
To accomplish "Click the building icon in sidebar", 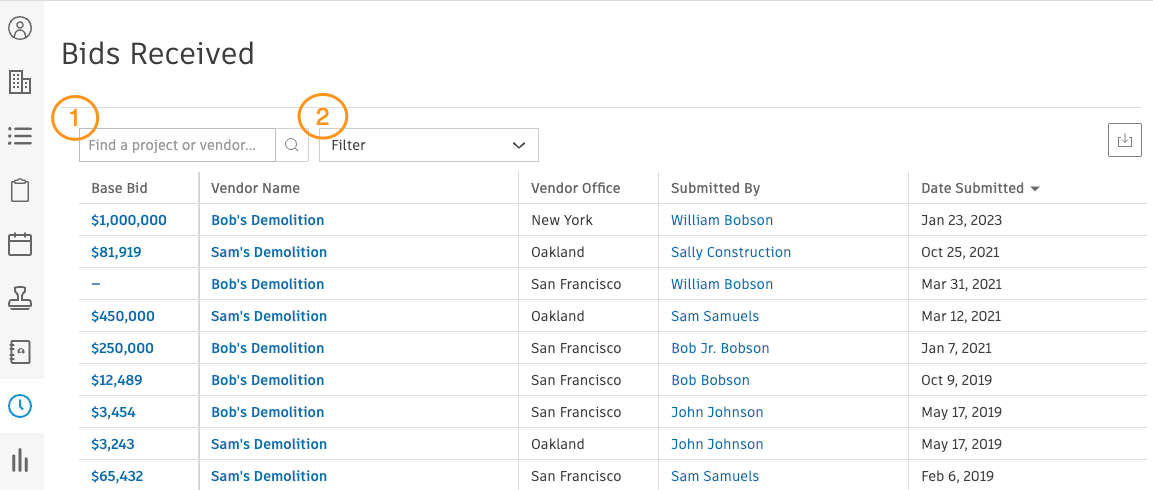I will [x=20, y=82].
